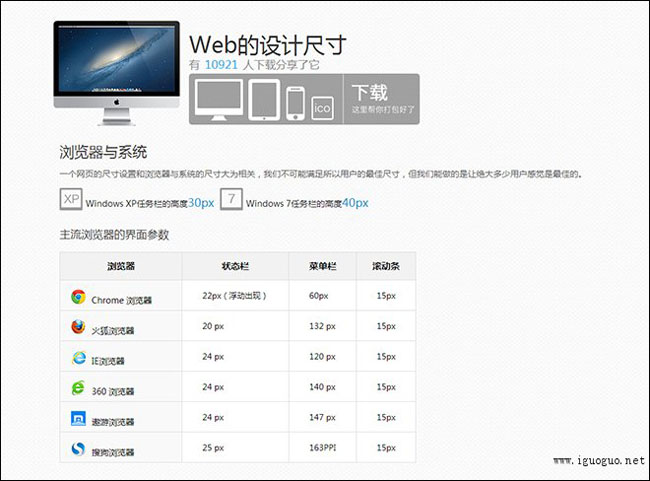The width and height of the screenshot is (650, 481).
Task: Click the Firefox browser icon
Action: [x=78, y=327]
